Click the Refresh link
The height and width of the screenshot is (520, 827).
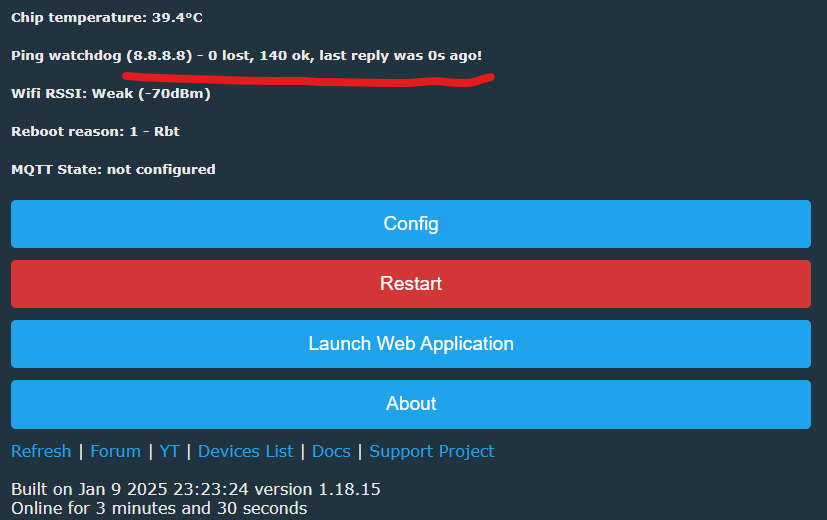[41, 451]
